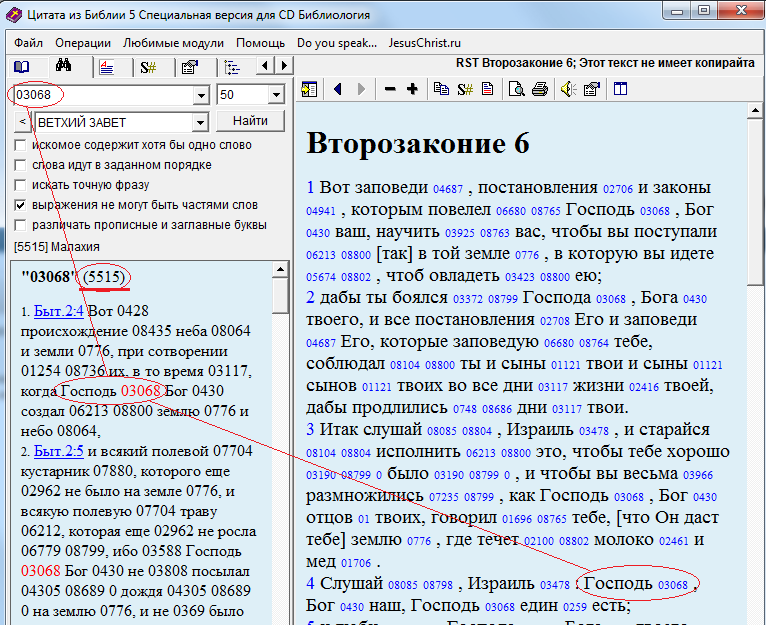Click the search results vertical scrollbar
Screen dimensions: 766x625
point(281,450)
